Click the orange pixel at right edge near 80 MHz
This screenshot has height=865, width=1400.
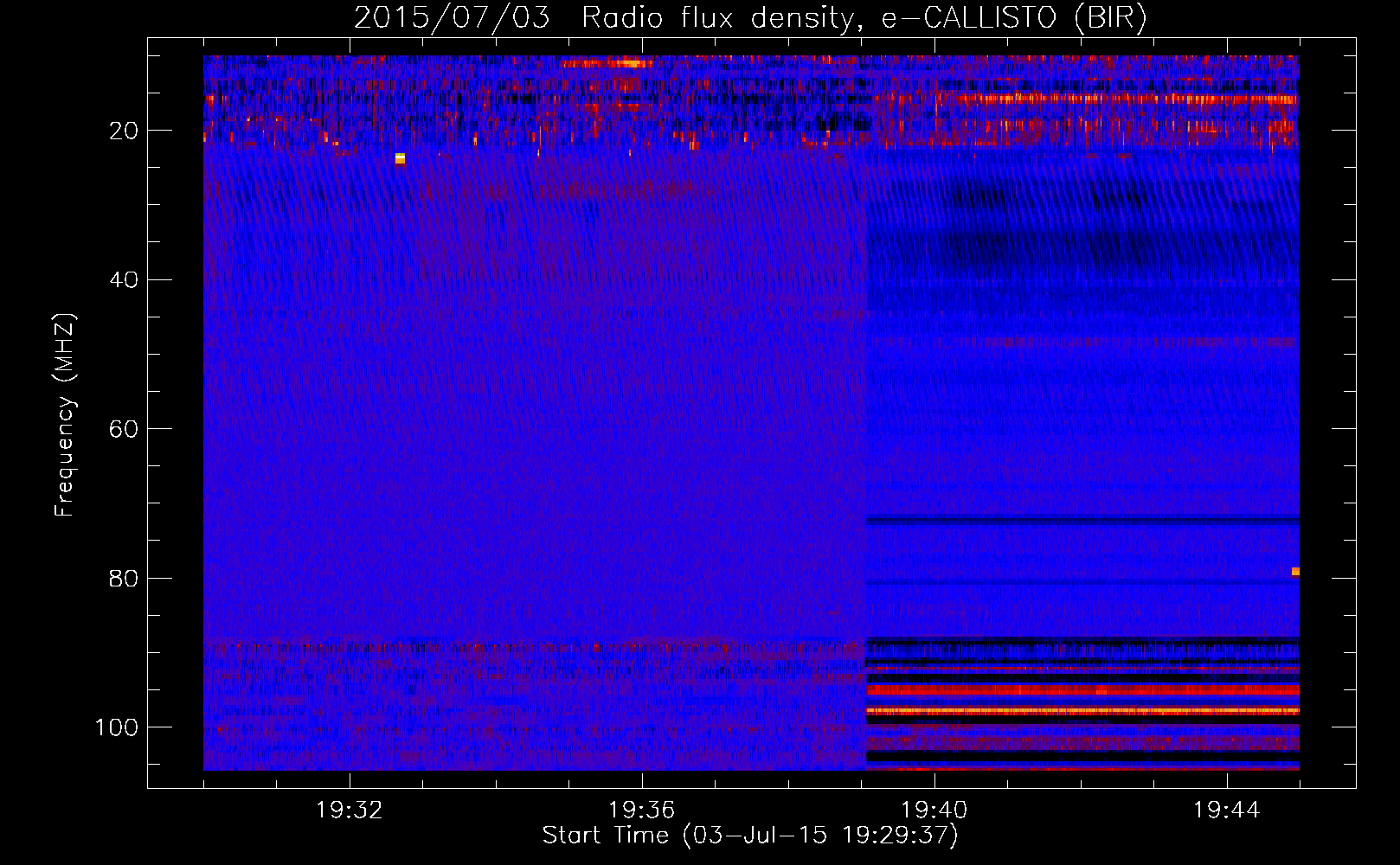(x=1295, y=572)
